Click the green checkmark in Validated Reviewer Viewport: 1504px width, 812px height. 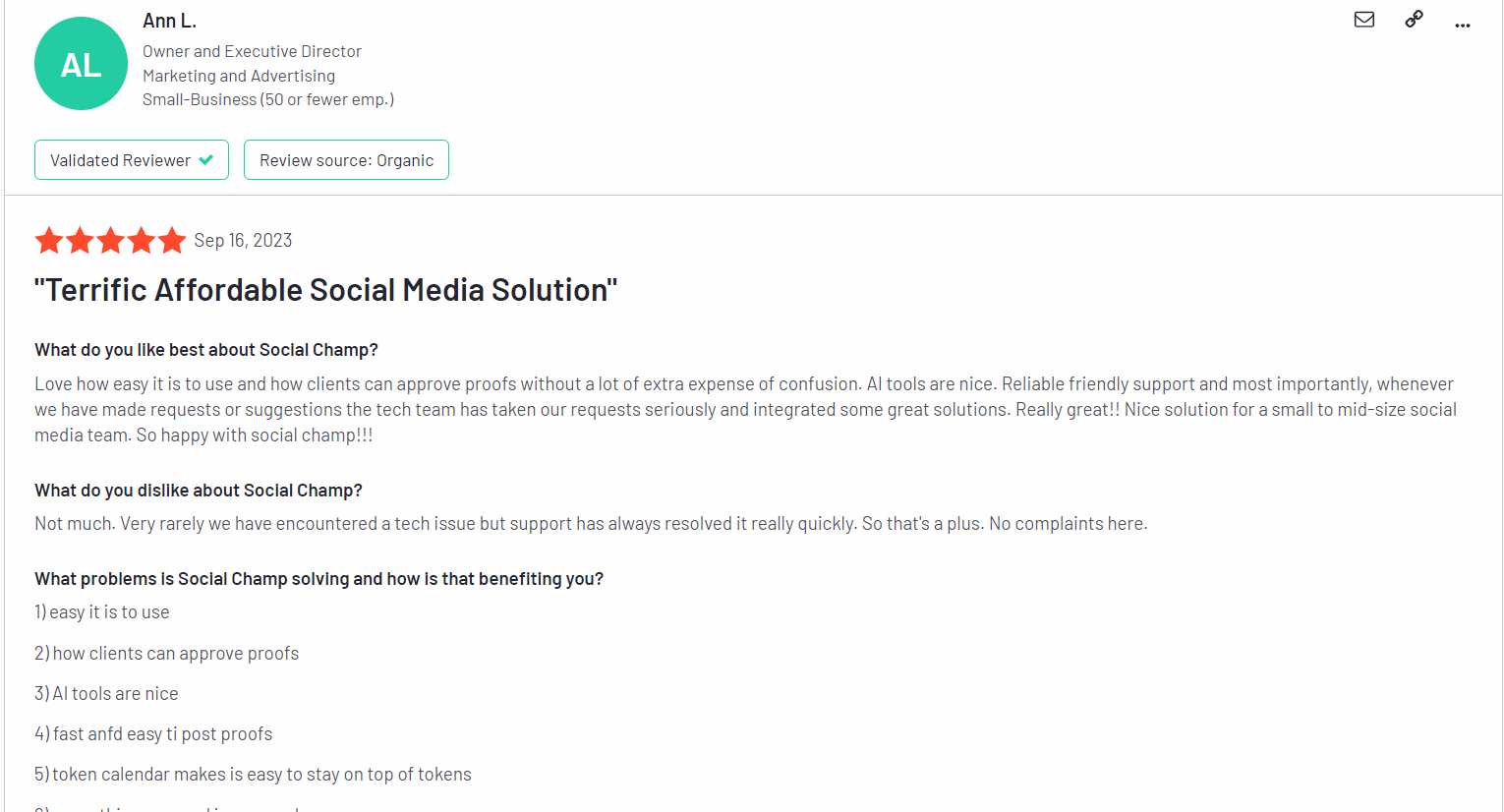coord(206,159)
